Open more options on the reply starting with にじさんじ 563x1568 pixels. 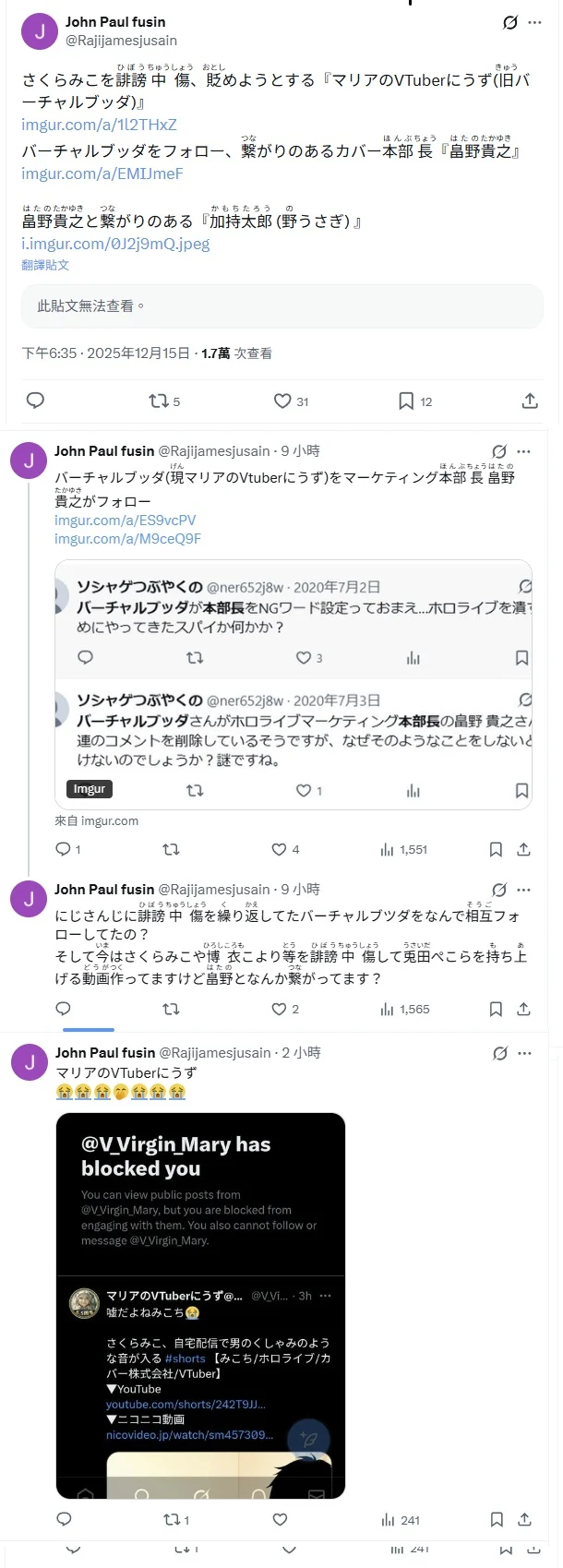[524, 890]
